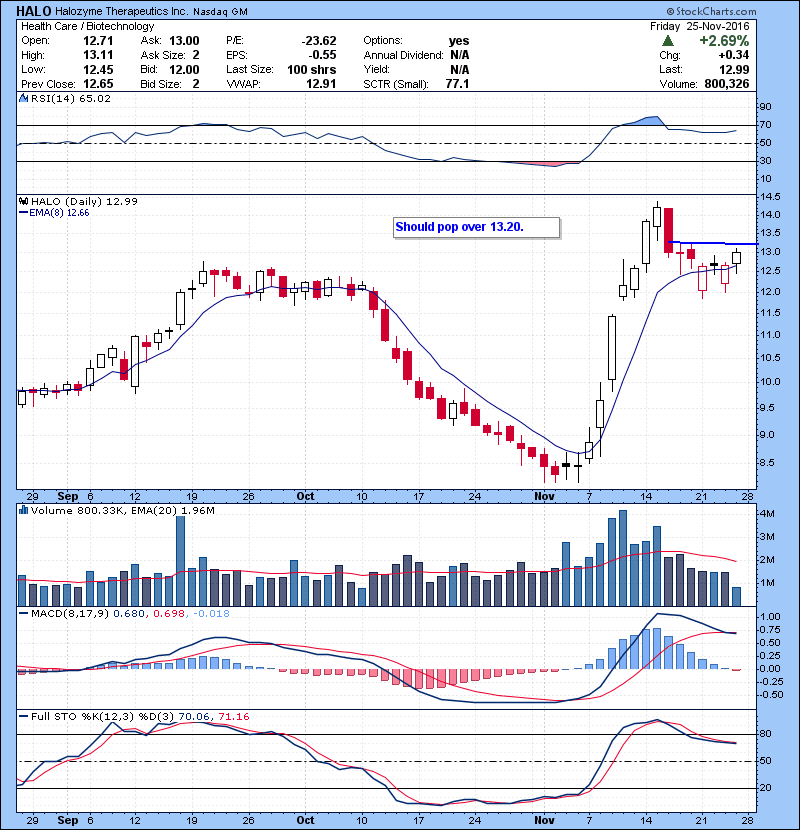This screenshot has height=830, width=800.
Task: Click the Volume bar icon in volume panel
Action: coord(23,510)
